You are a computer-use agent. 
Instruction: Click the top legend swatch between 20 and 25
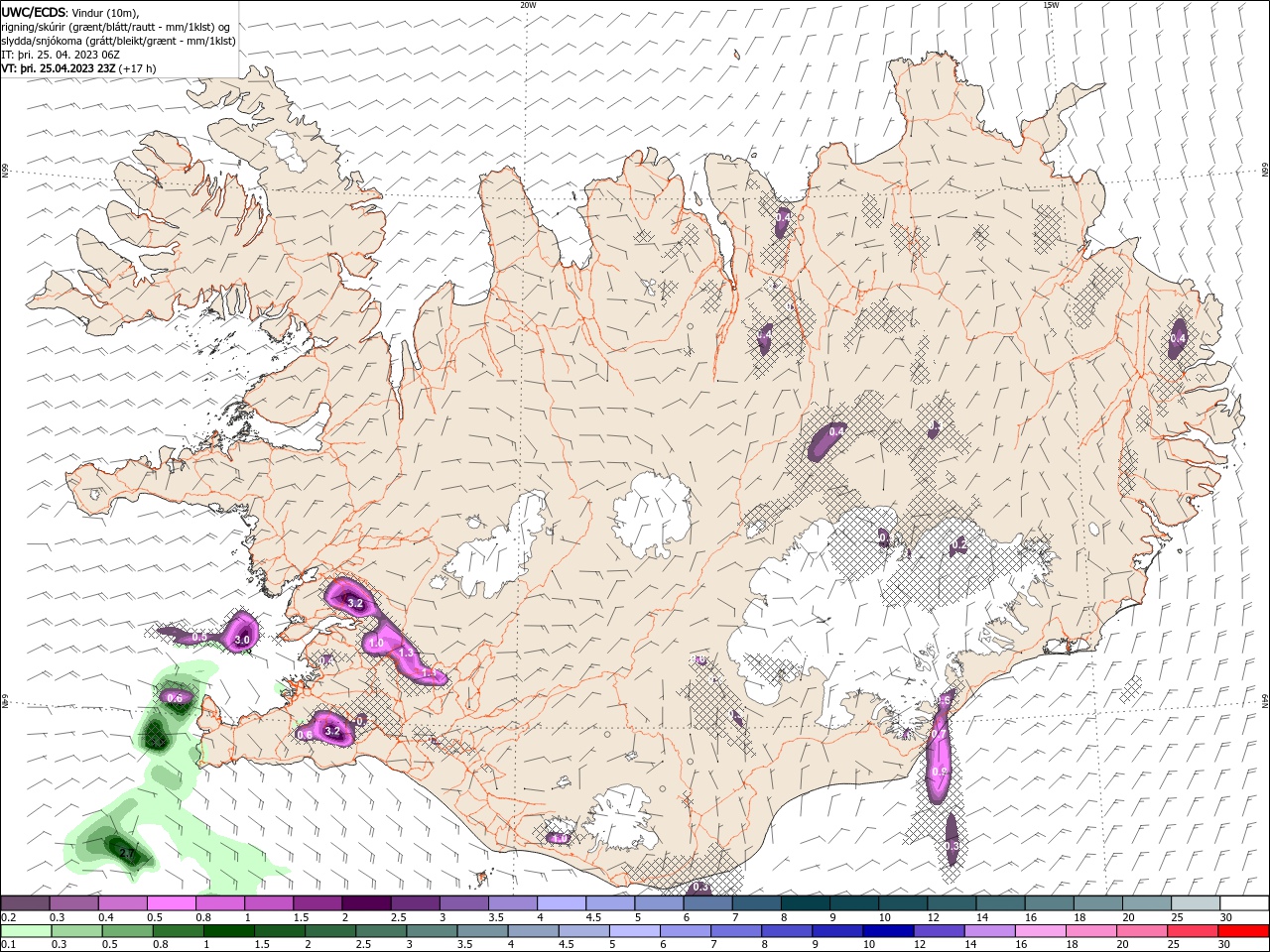coord(1145,902)
